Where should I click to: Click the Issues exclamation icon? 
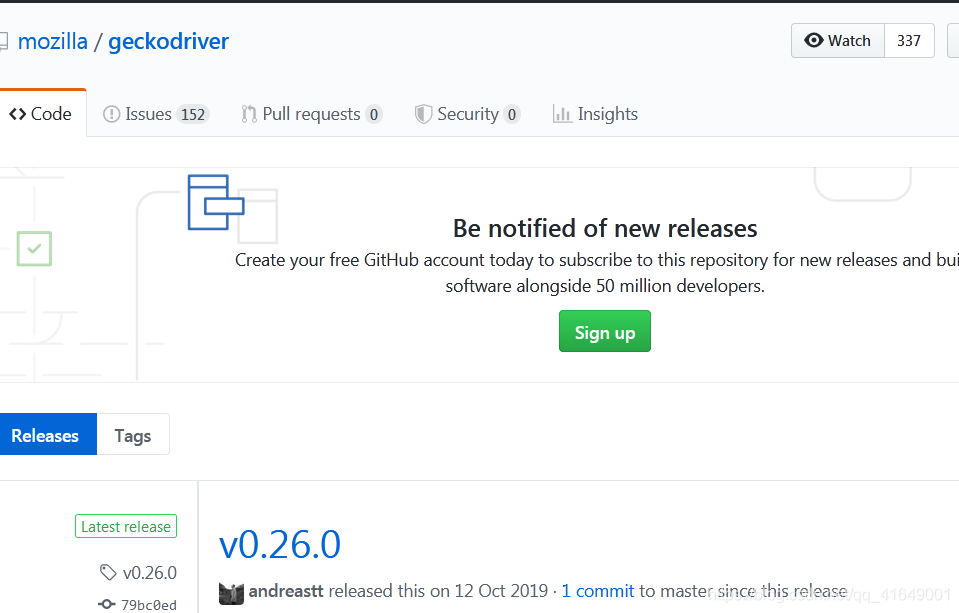tap(111, 114)
